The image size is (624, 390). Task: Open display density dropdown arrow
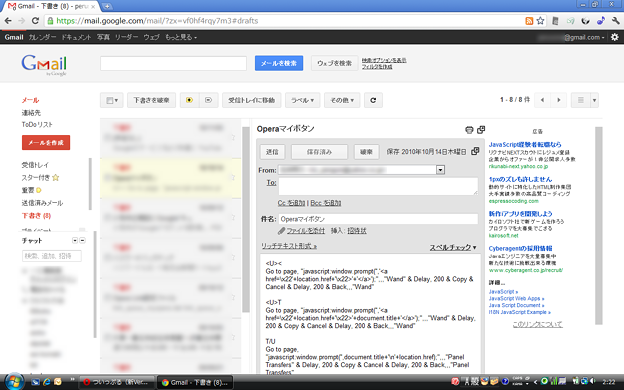(x=595, y=100)
